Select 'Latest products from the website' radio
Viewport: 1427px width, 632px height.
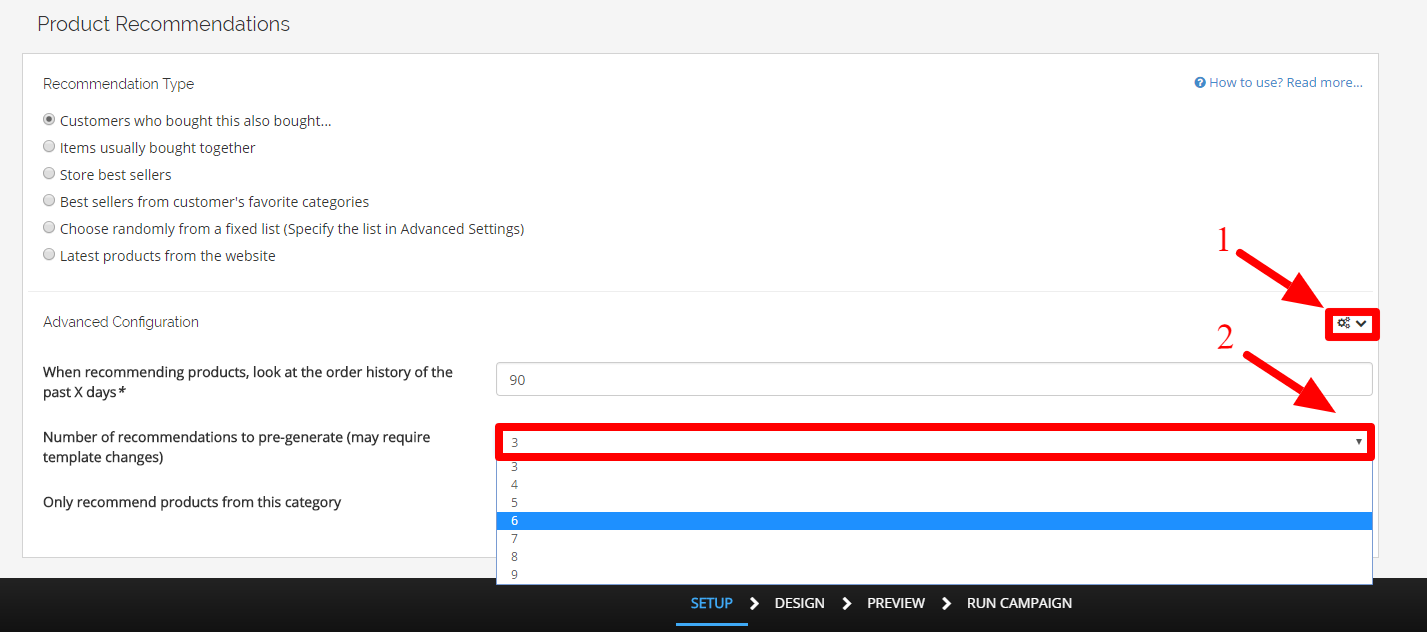tap(49, 255)
